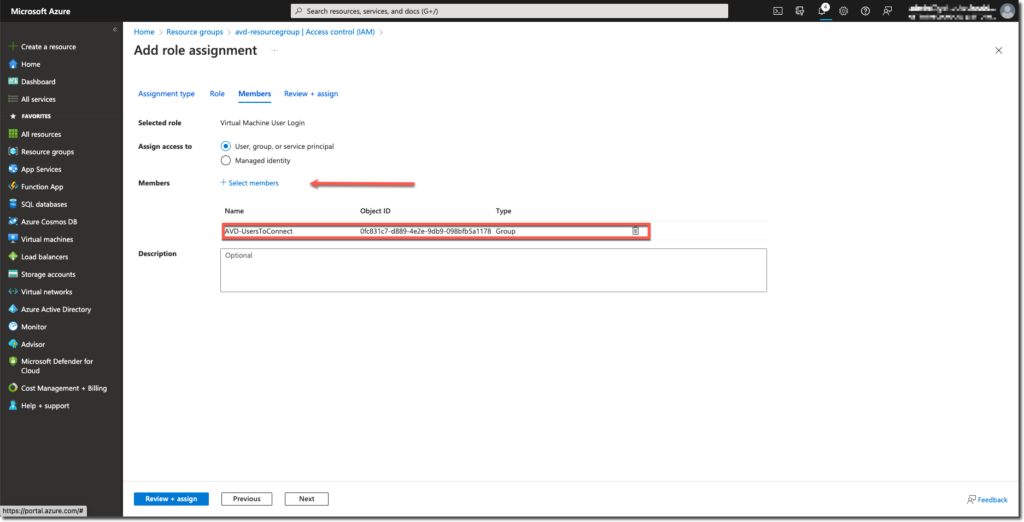
Task: Delete the AVD-UsersToConnect member via trash icon
Action: coord(635,231)
